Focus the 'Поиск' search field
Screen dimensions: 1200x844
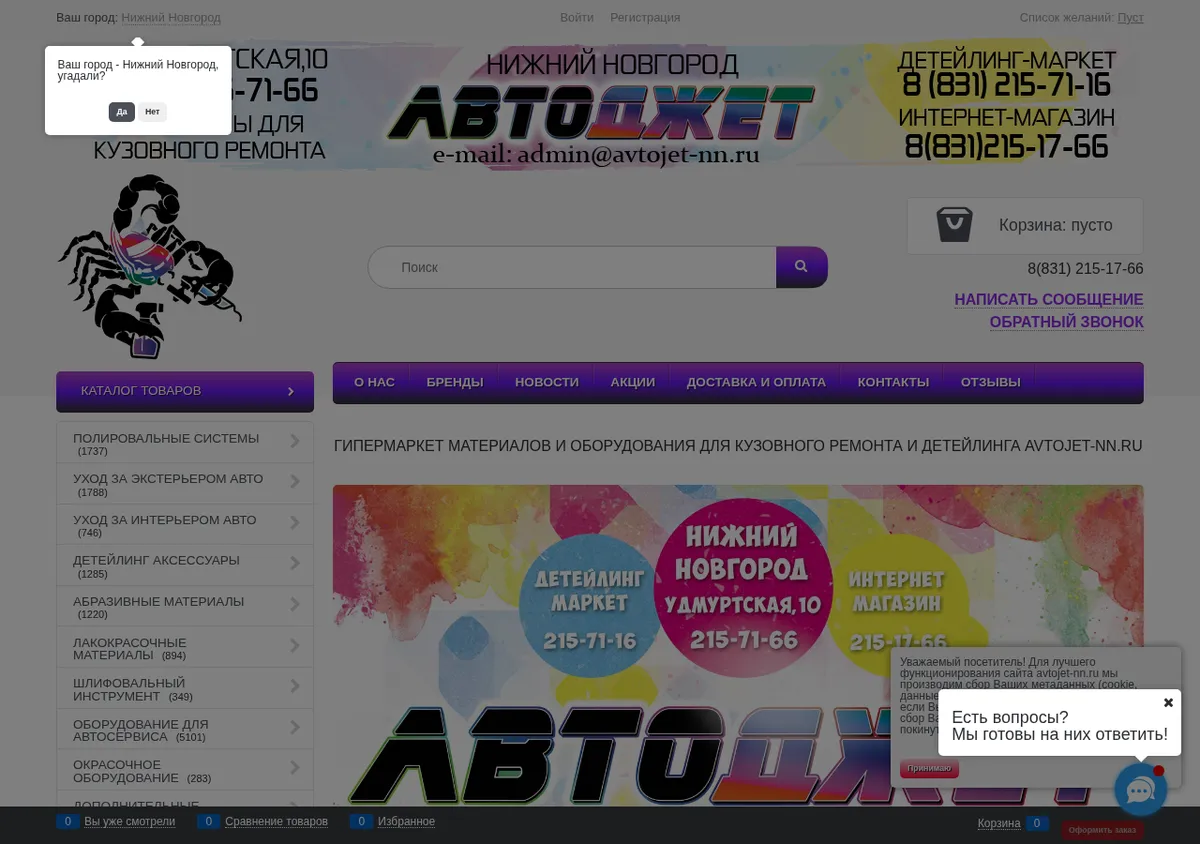pos(572,267)
